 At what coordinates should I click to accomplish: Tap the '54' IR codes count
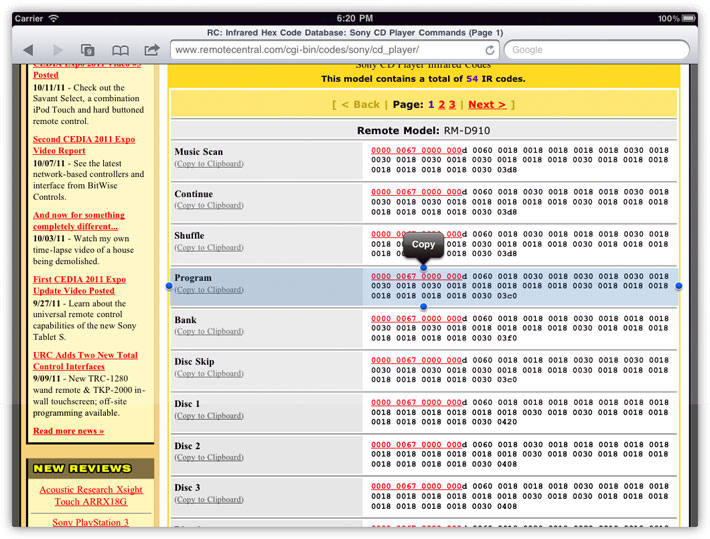click(472, 79)
